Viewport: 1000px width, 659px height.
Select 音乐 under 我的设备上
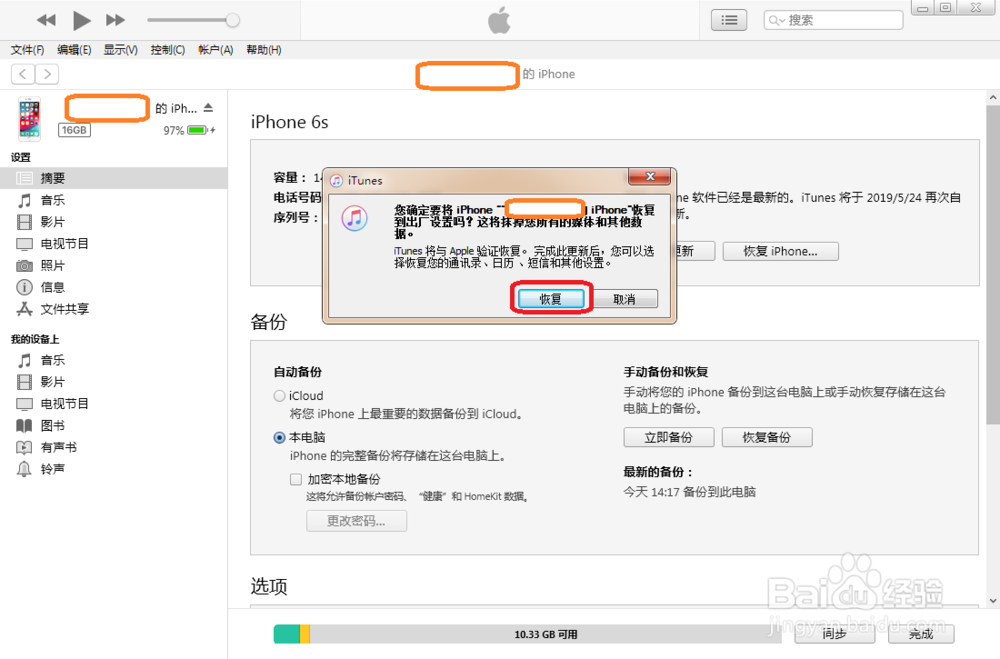(114, 360)
